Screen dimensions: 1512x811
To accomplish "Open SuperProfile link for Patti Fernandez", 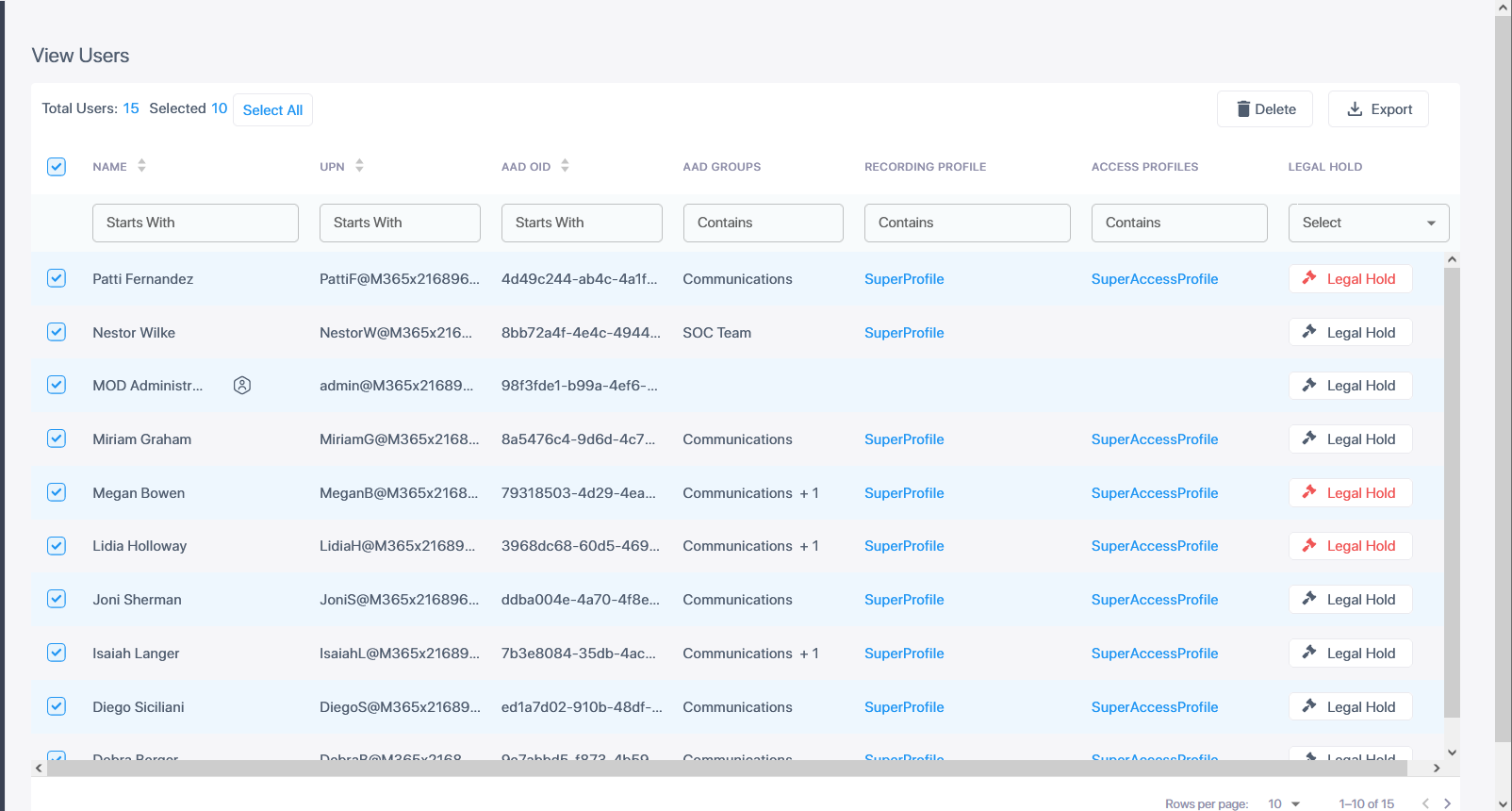I will (904, 279).
